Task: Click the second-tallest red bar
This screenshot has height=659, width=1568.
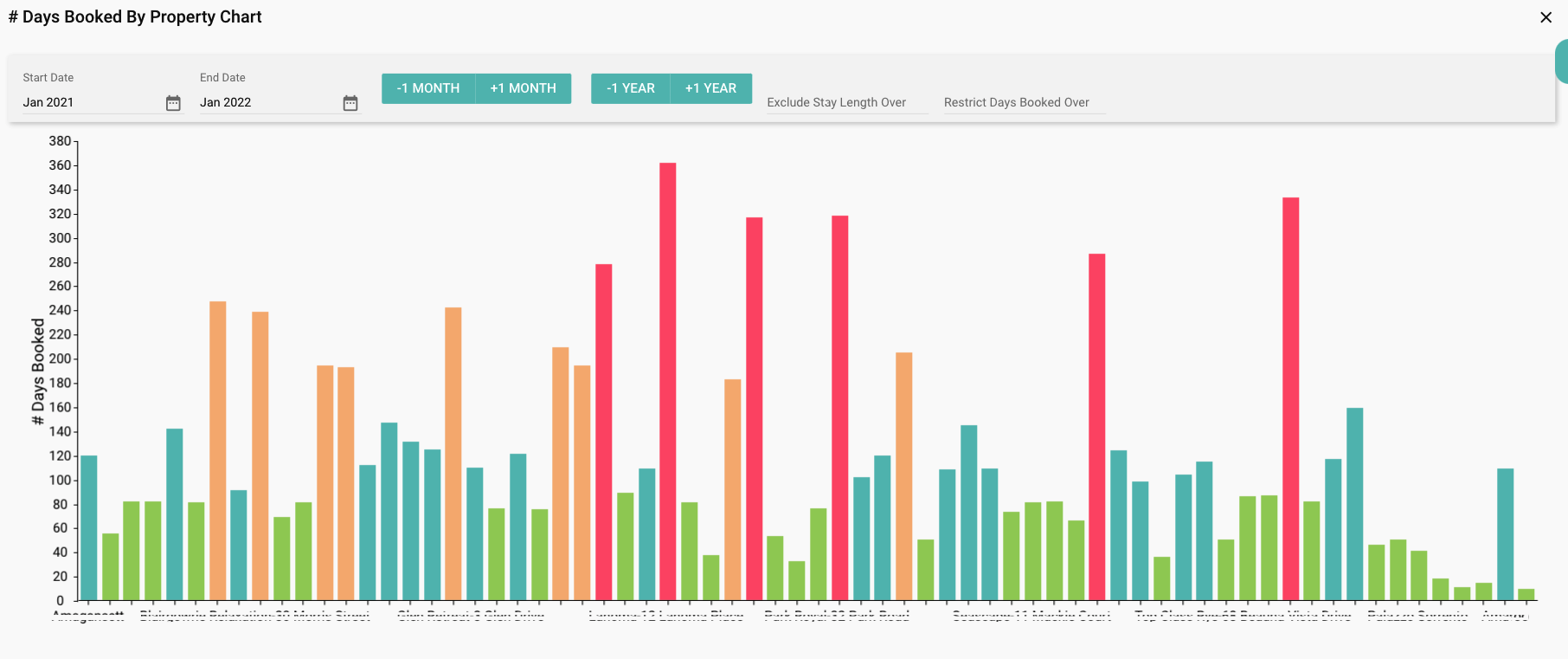Action: coord(1290,398)
